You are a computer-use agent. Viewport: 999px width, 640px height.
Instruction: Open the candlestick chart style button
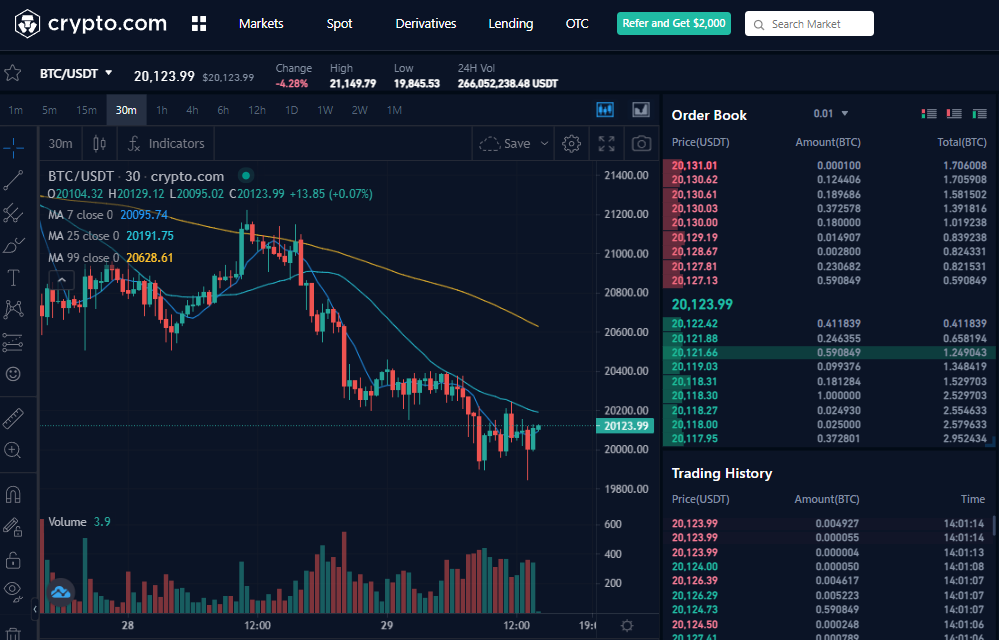click(99, 144)
